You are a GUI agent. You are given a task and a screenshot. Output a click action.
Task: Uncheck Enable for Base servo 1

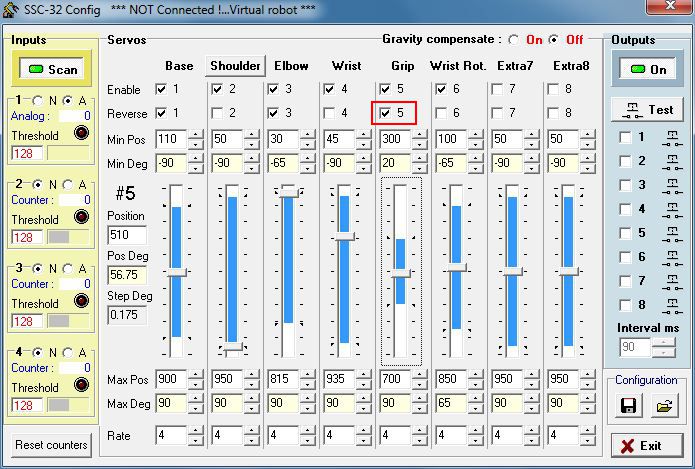pos(161,89)
